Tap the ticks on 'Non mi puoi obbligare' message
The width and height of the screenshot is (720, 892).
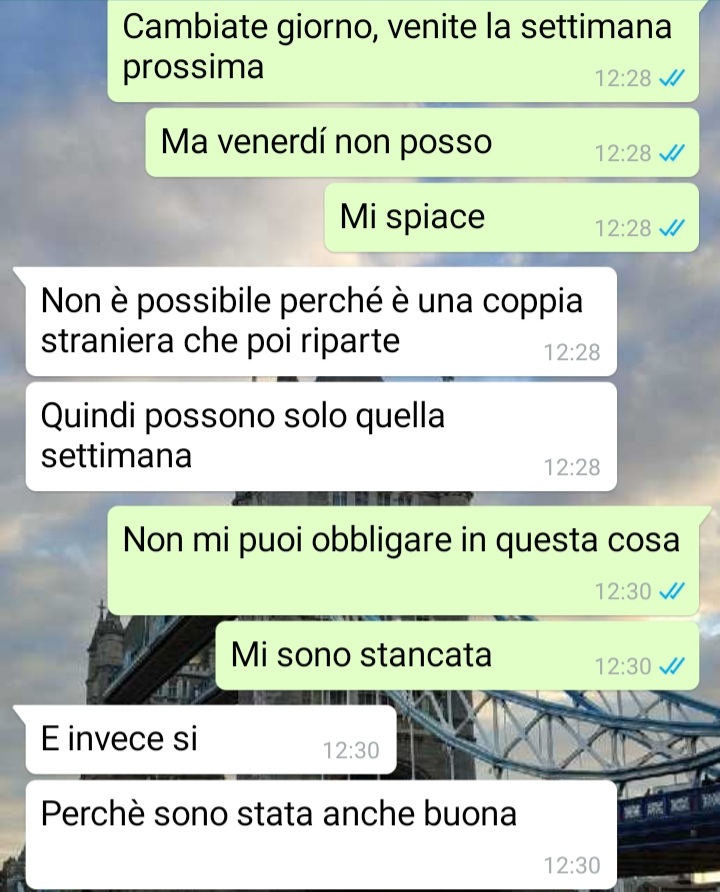pos(671,591)
